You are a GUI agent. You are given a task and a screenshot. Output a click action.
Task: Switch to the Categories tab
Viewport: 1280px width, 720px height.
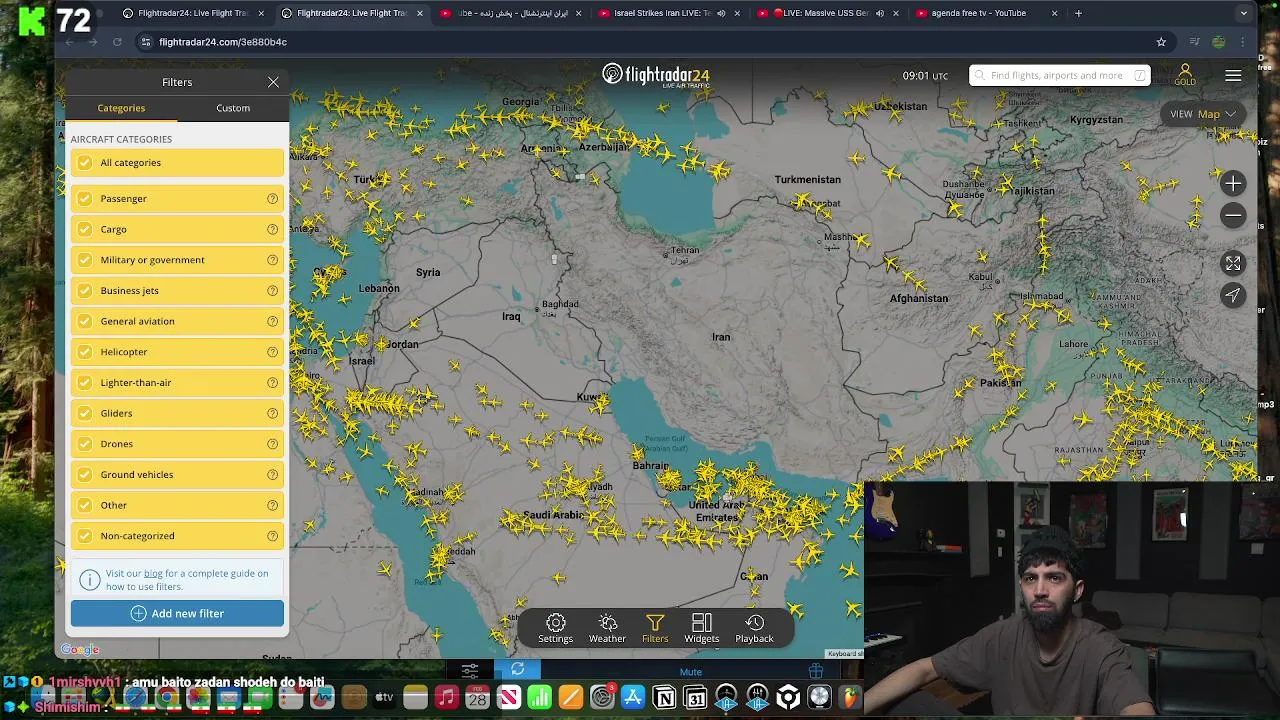tap(121, 108)
